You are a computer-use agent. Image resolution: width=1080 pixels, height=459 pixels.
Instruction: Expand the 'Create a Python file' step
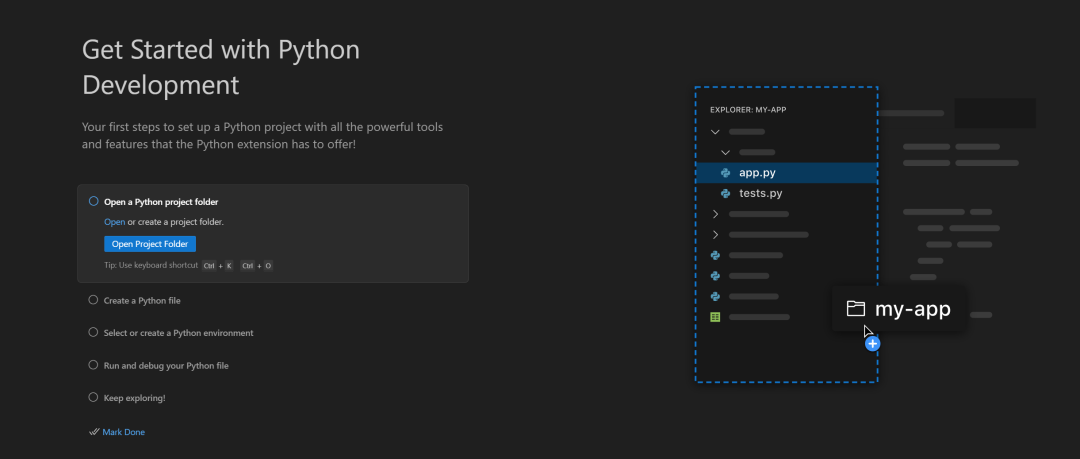coord(142,300)
